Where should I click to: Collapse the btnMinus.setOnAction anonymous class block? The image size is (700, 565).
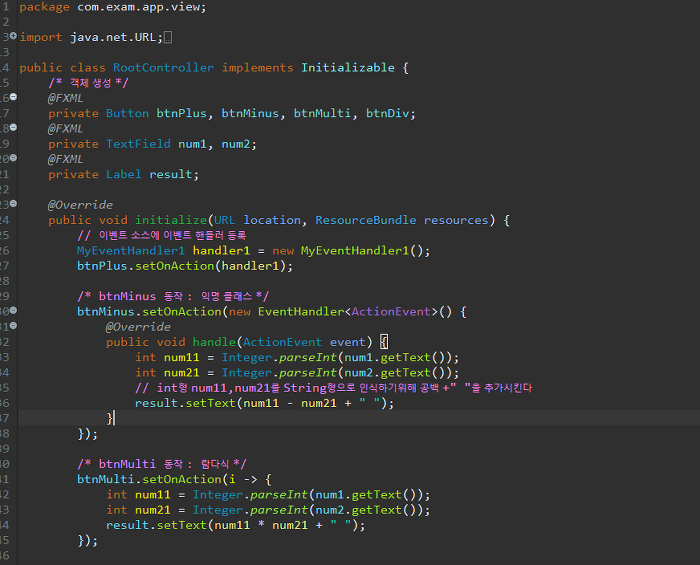[x=13, y=310]
